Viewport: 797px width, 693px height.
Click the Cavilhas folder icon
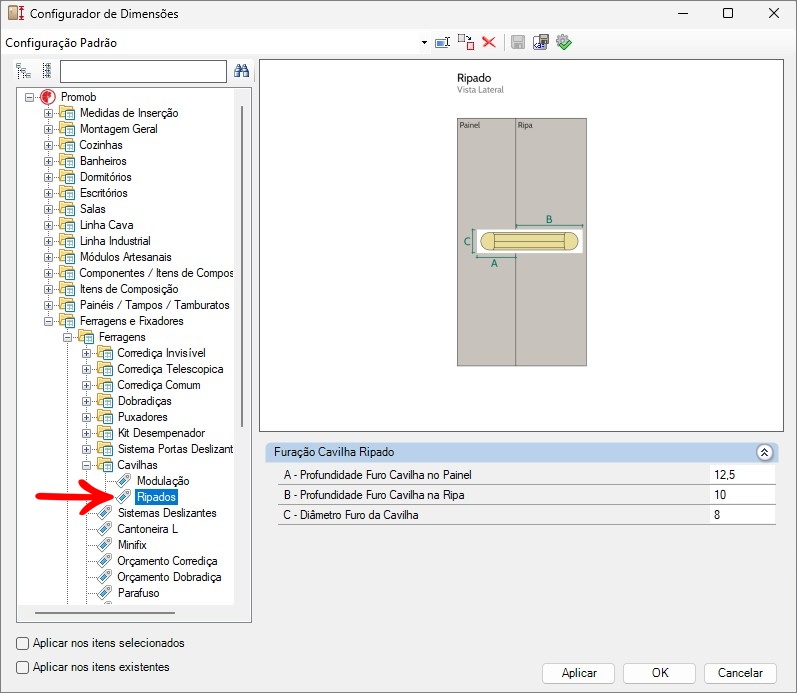point(105,465)
